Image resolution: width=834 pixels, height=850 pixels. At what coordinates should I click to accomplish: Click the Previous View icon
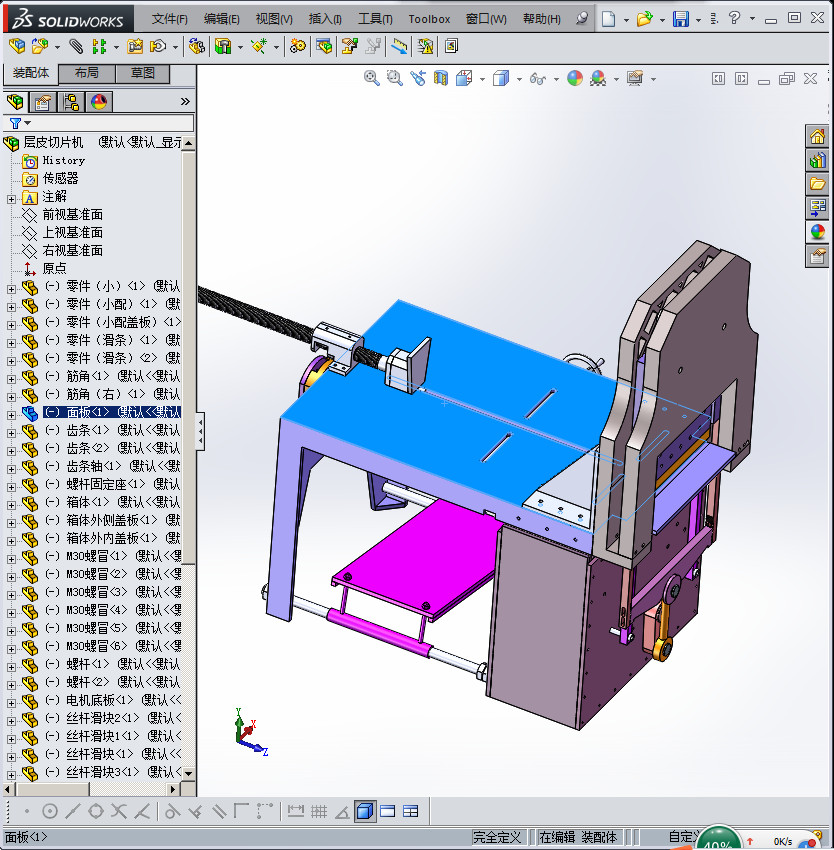418,79
